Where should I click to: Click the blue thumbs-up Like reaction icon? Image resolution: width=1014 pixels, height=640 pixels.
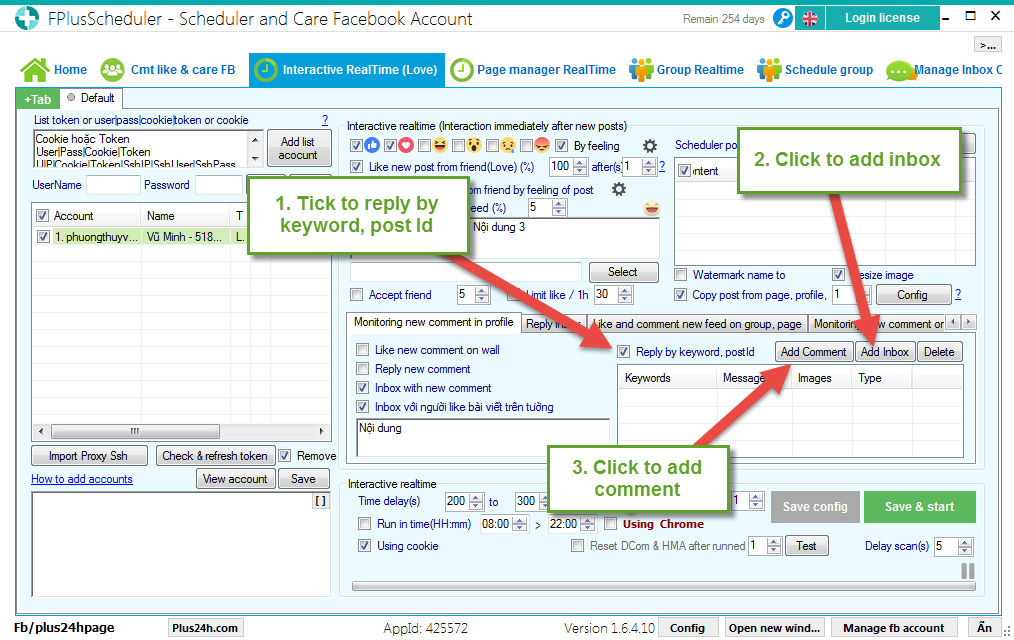click(x=372, y=145)
